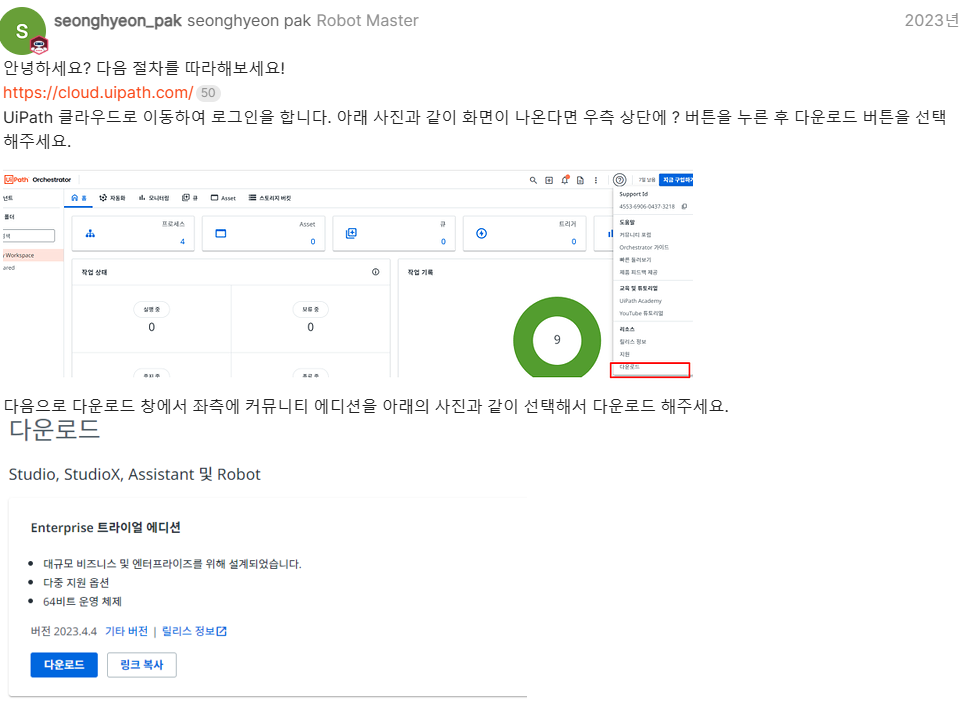Click the blue 다운로드 button under Enterprise edition
The image size is (962, 702).
click(x=64, y=665)
